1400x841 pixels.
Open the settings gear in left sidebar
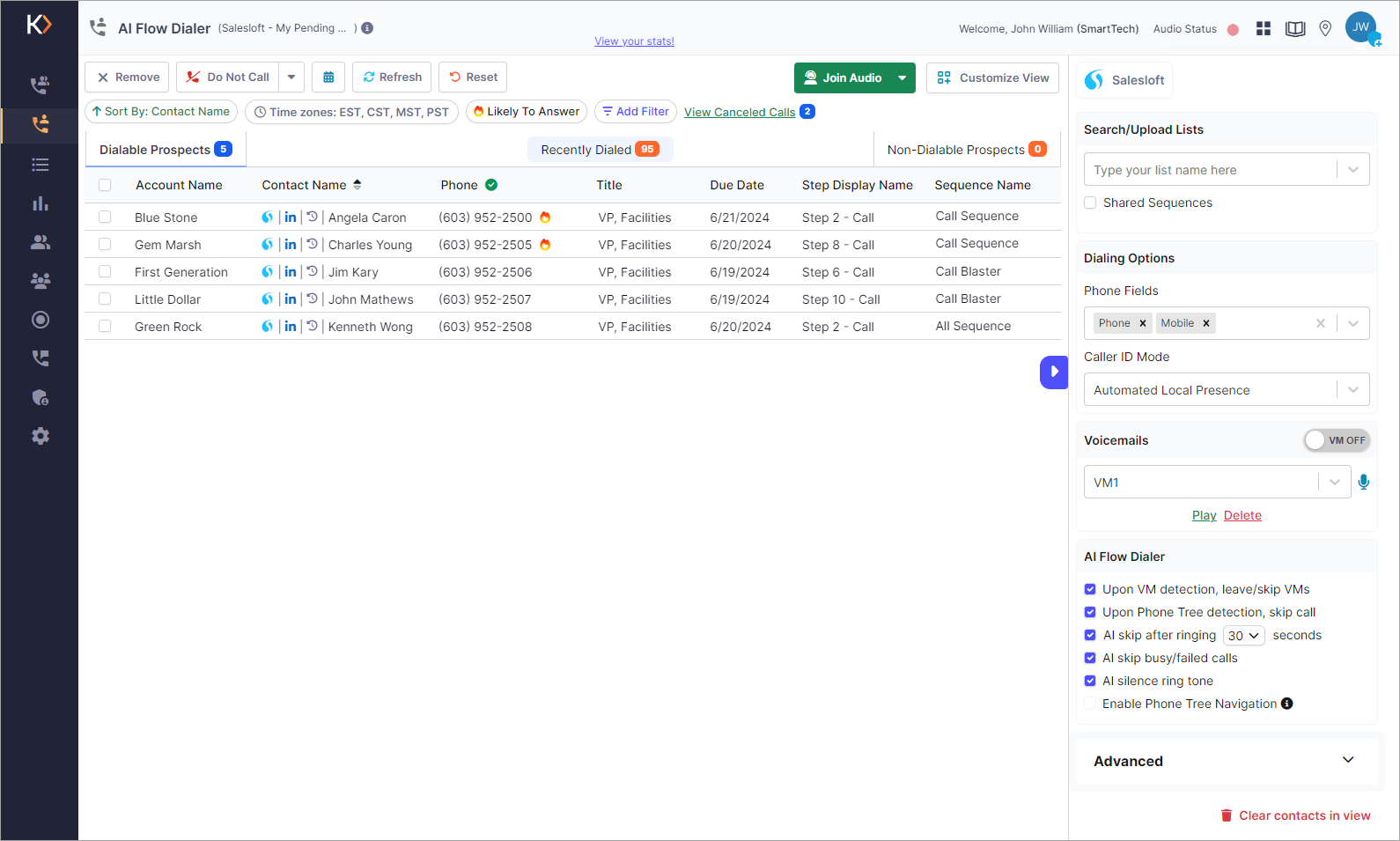pos(40,436)
